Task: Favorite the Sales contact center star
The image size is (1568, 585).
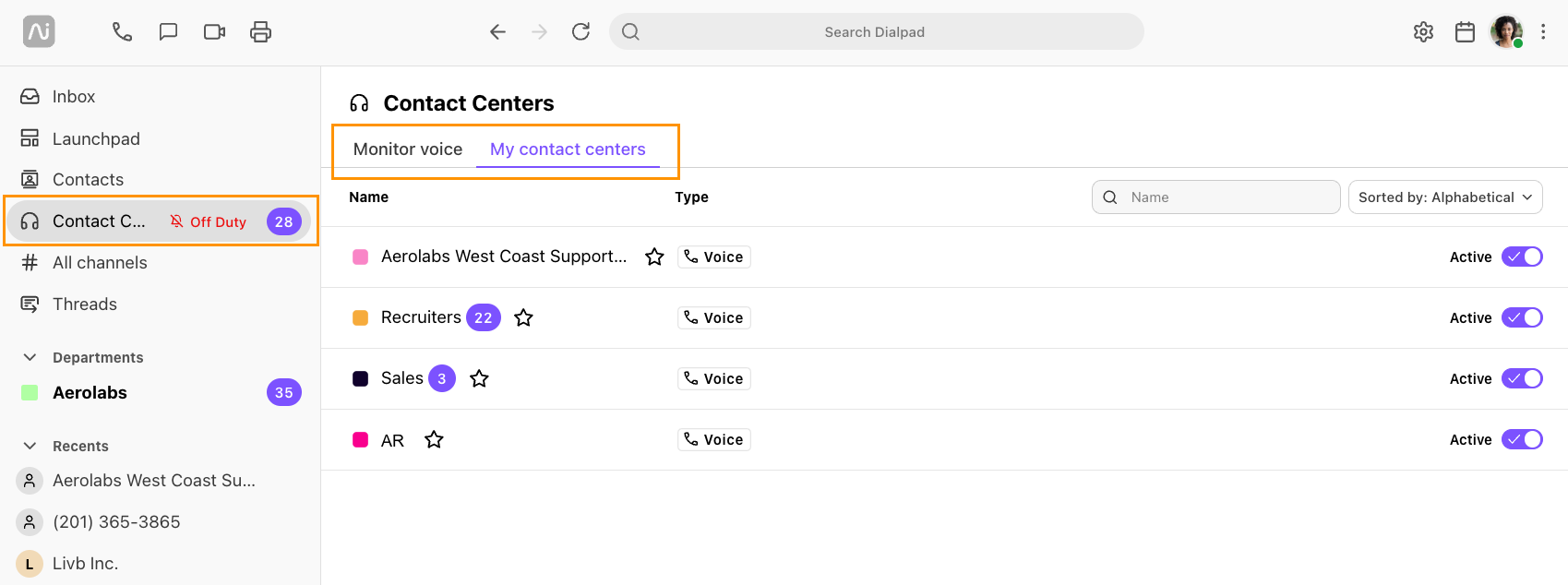Action: point(479,378)
